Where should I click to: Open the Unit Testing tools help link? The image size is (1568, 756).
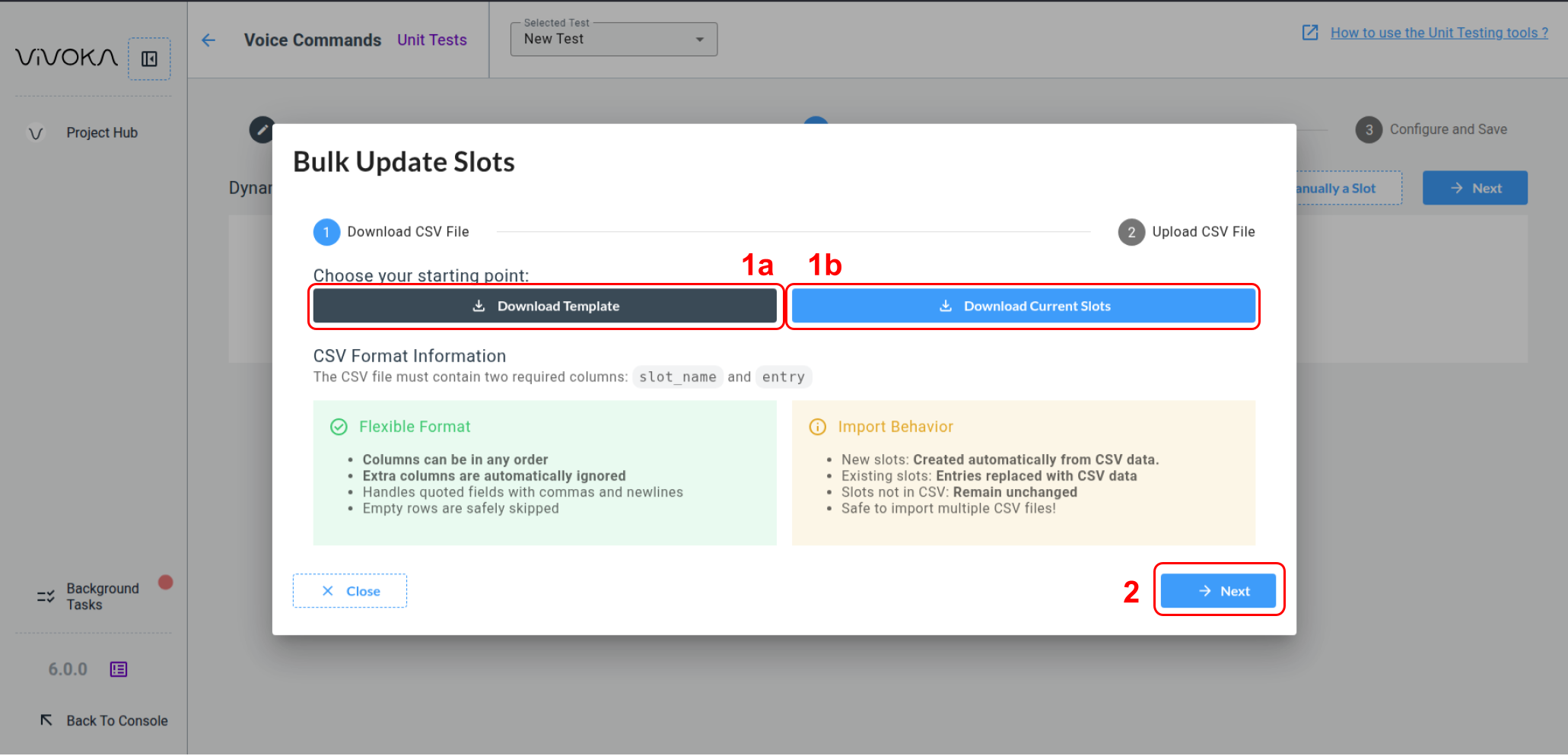tap(1439, 33)
